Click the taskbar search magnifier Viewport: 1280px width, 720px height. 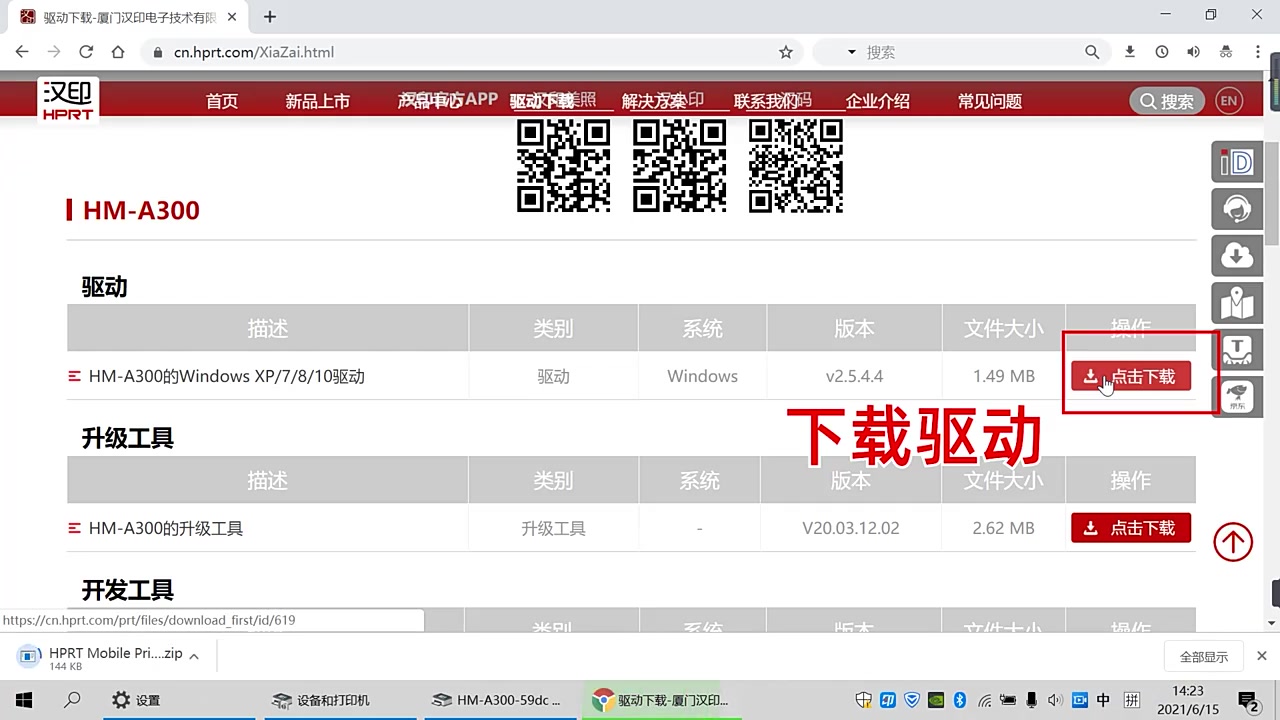(x=72, y=700)
